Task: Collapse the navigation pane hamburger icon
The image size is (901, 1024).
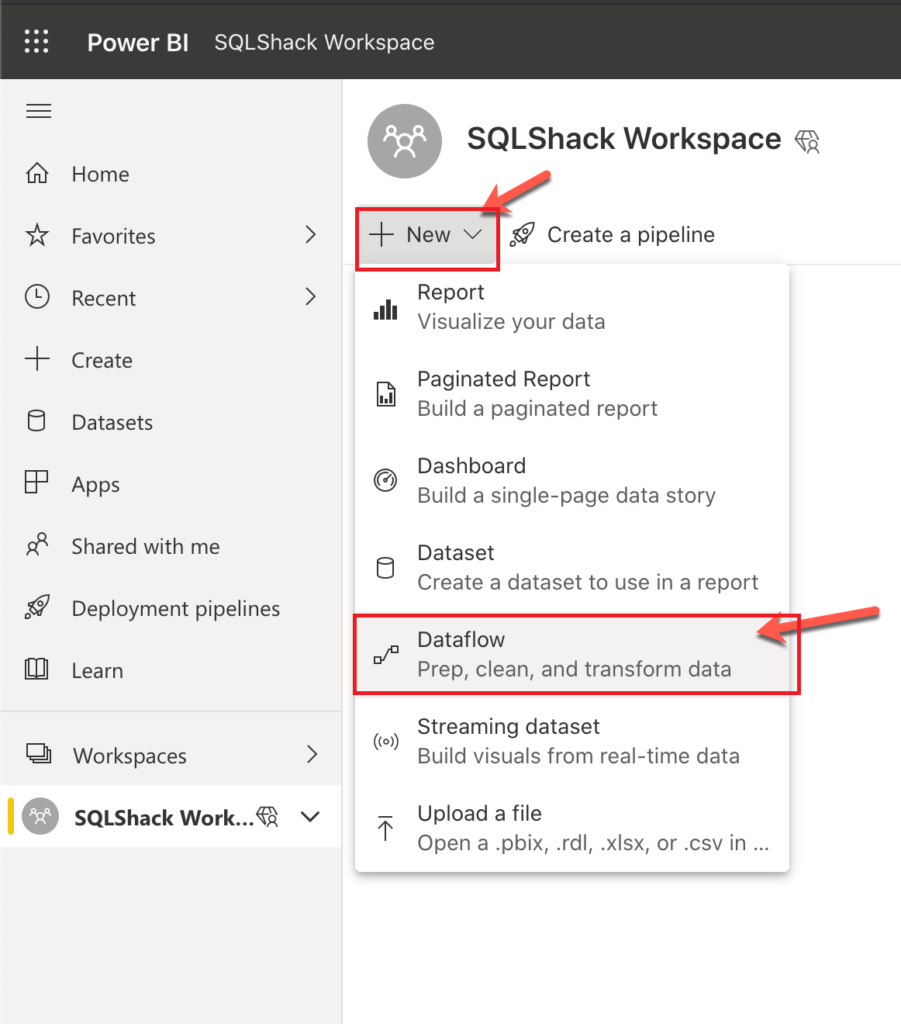Action: [39, 111]
